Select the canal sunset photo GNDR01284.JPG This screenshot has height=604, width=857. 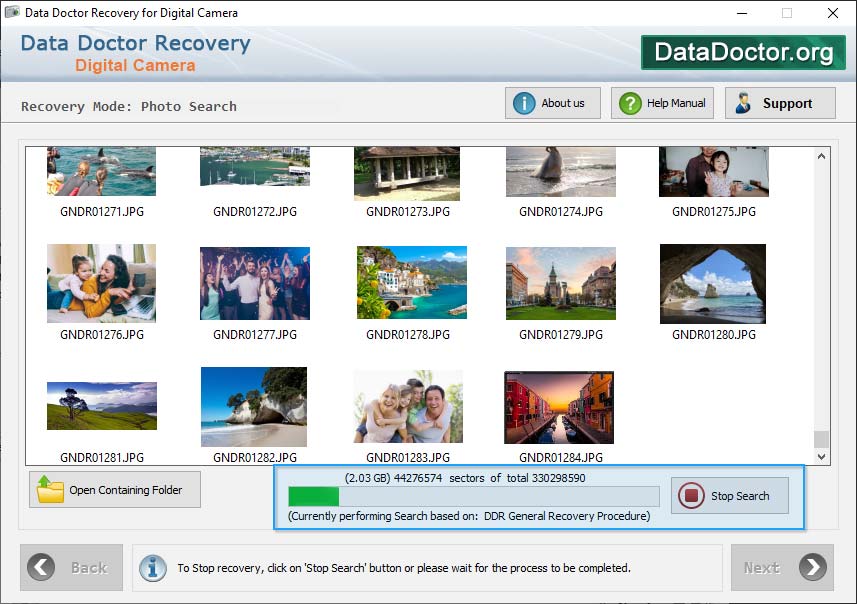click(559, 406)
